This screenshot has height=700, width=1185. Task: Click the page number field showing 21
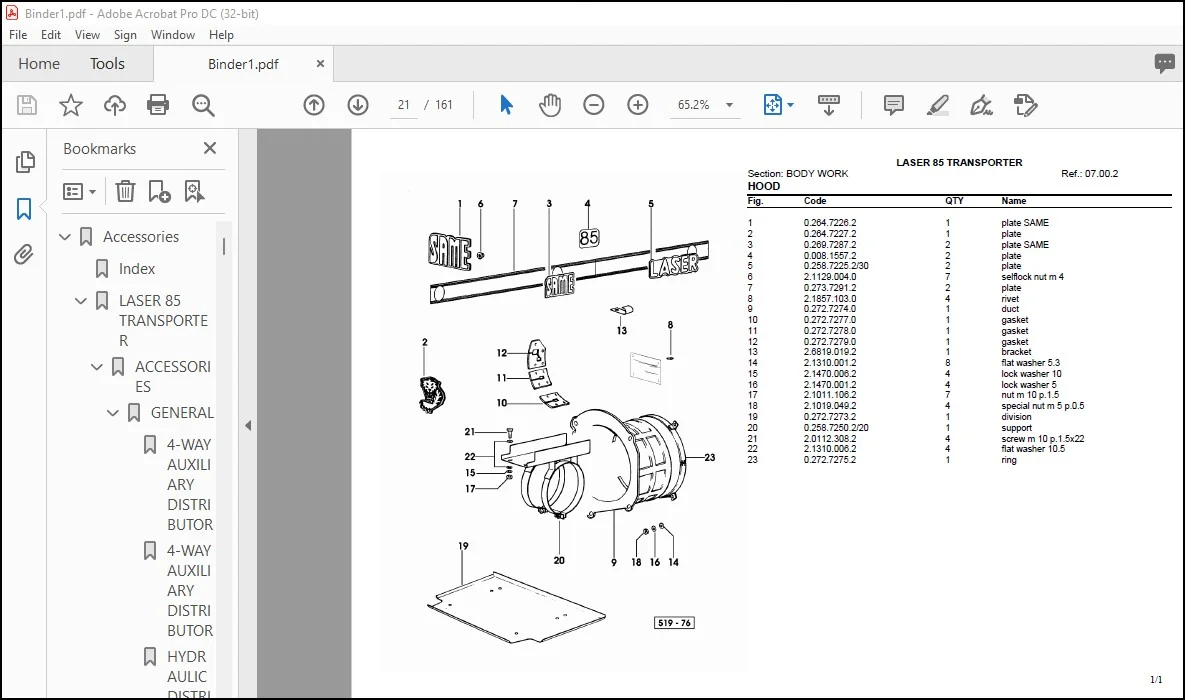point(404,105)
